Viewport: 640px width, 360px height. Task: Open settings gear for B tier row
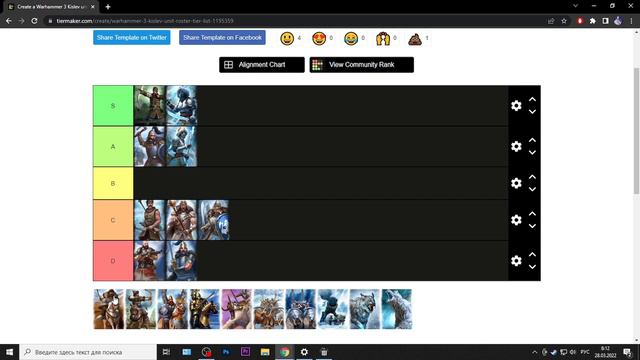[516, 183]
